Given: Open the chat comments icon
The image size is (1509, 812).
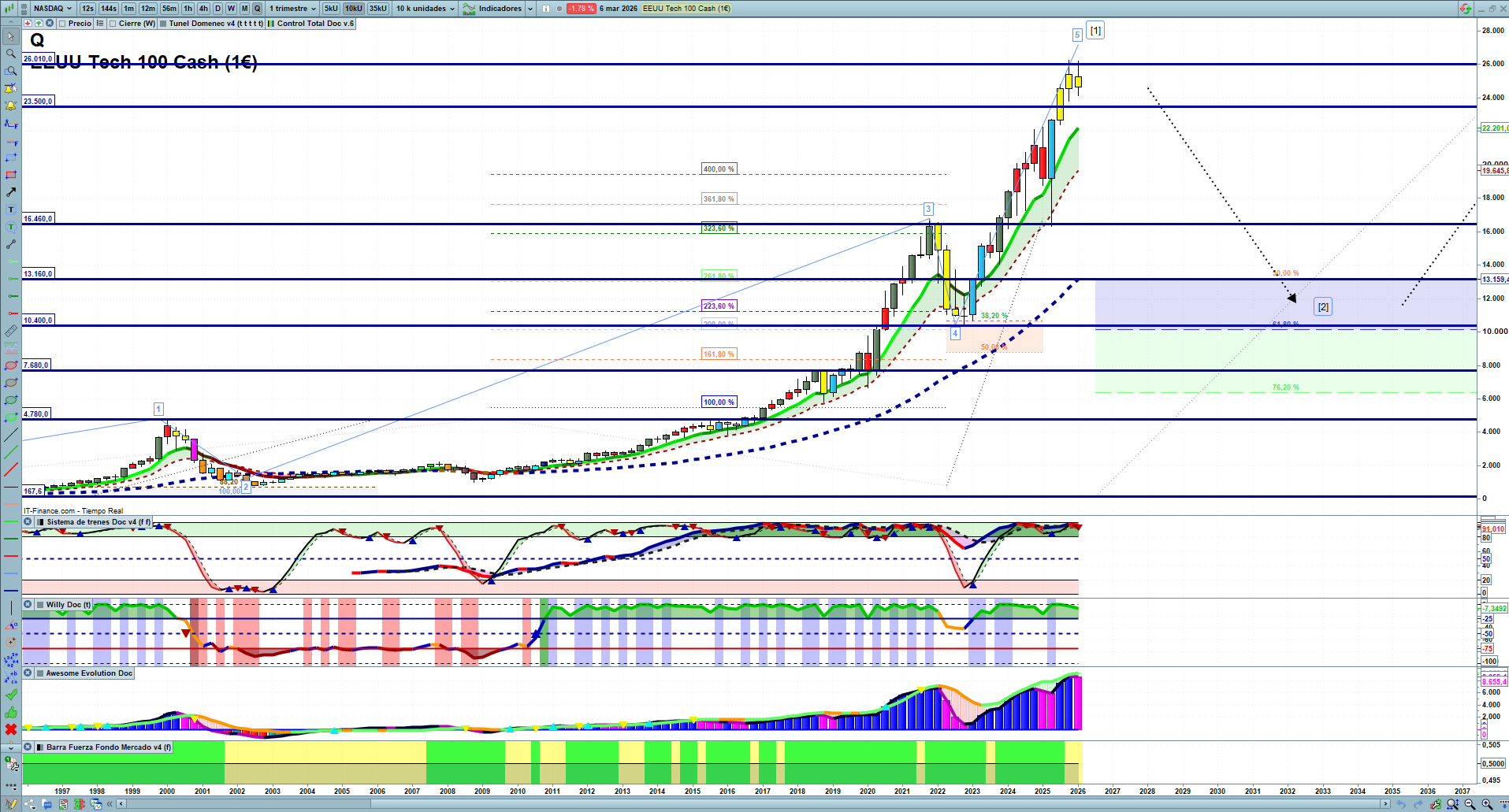Looking at the screenshot, I should point(47,804).
